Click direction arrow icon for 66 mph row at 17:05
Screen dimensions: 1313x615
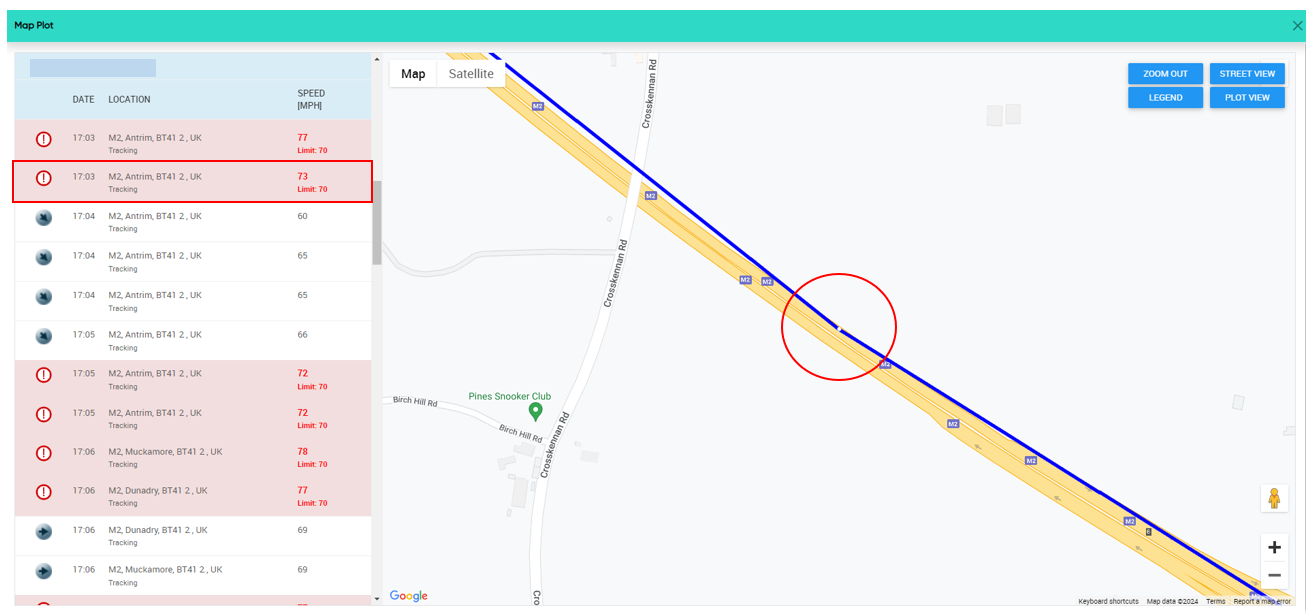pyautogui.click(x=44, y=336)
